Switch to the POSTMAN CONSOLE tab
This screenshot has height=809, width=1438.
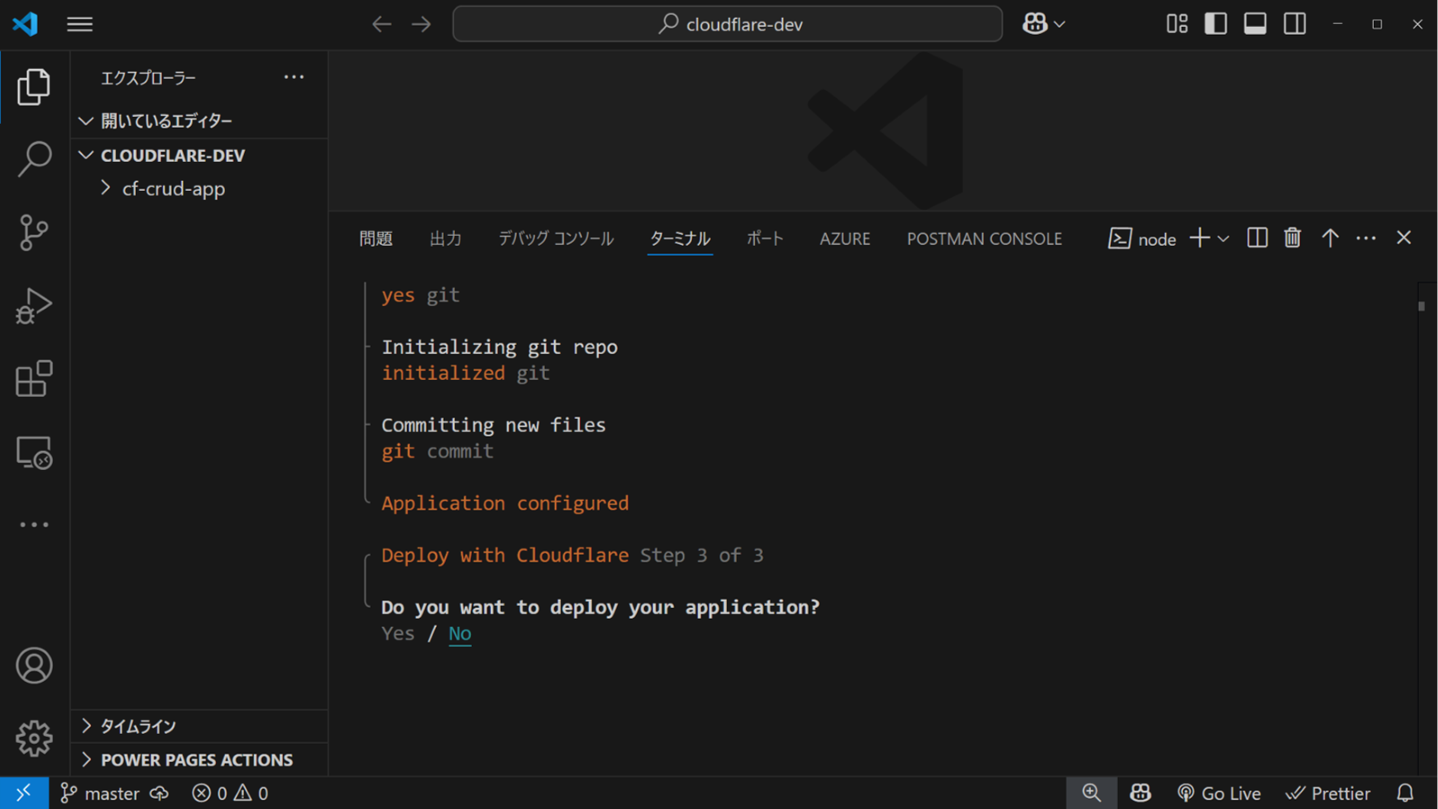985,239
